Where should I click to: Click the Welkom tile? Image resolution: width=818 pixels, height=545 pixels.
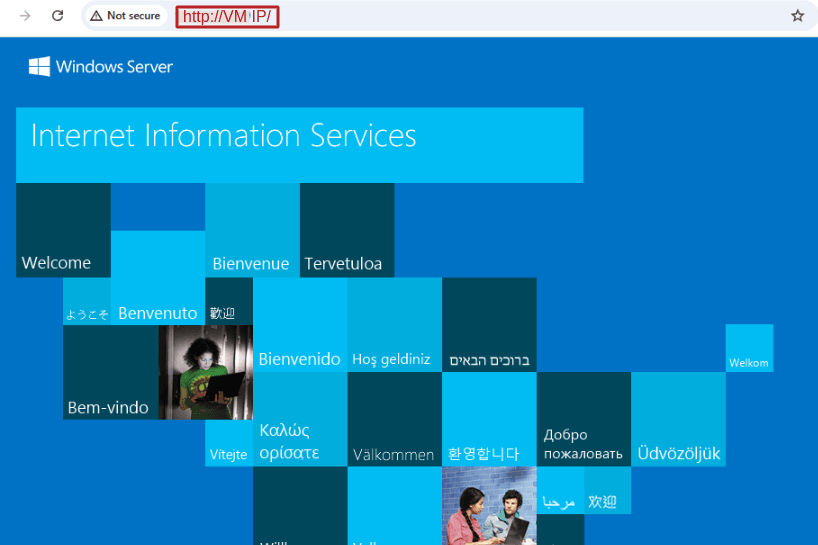point(749,348)
